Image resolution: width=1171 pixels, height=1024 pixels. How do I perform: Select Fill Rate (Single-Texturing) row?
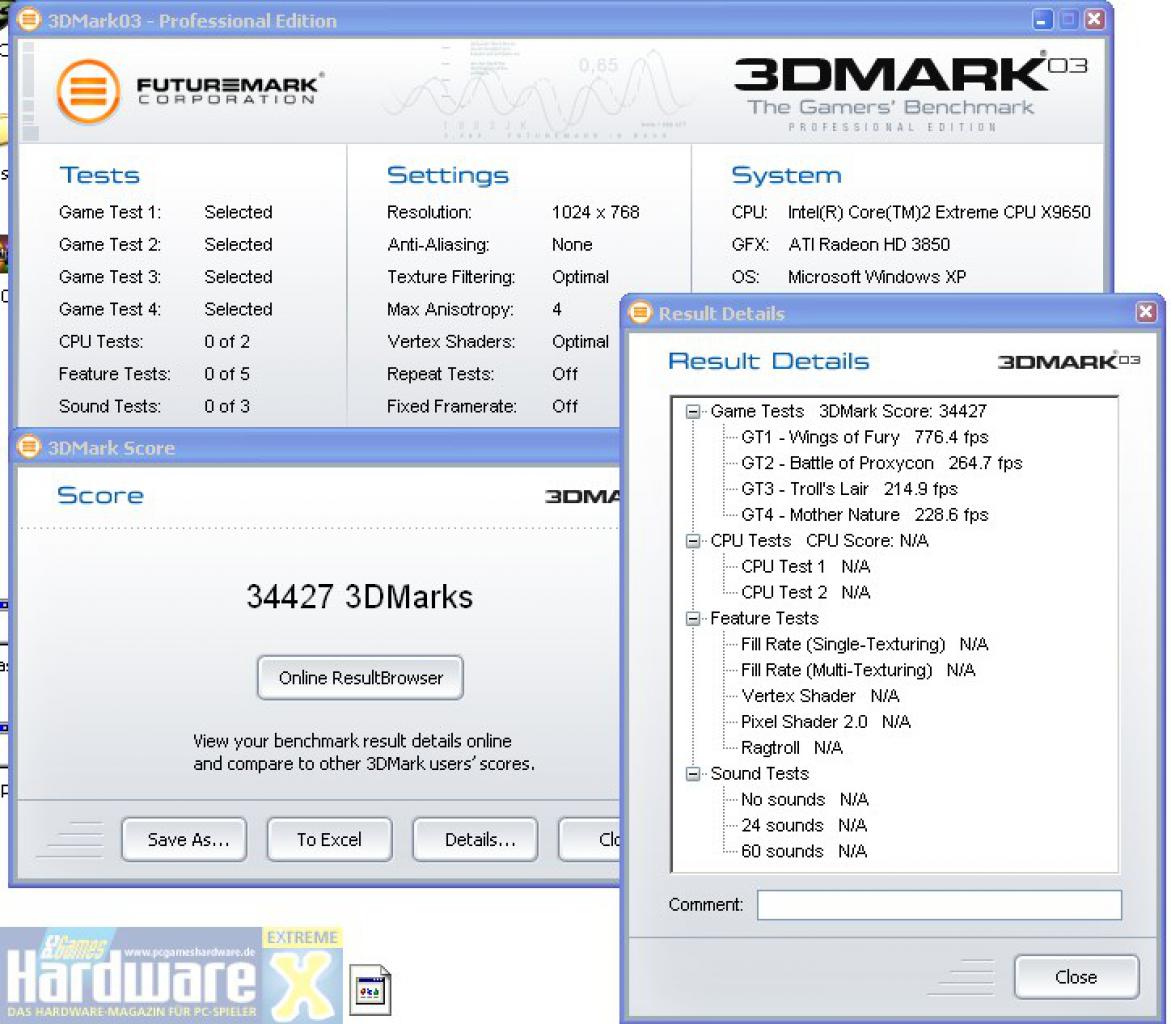point(864,644)
